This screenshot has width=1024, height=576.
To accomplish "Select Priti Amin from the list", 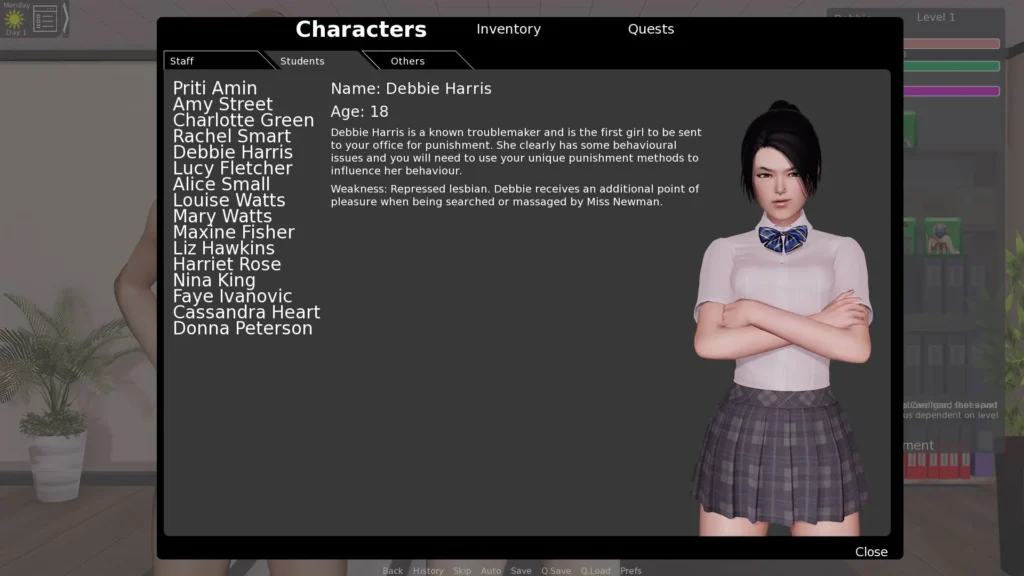I will pyautogui.click(x=215, y=88).
